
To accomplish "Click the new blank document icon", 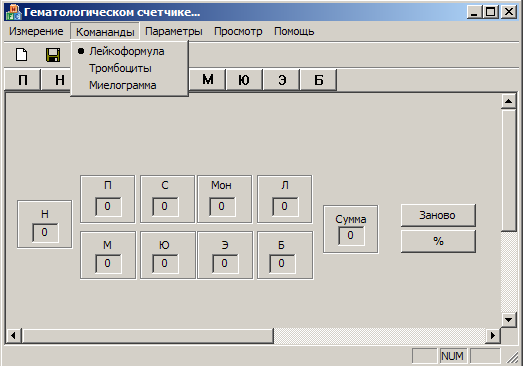I will point(22,54).
